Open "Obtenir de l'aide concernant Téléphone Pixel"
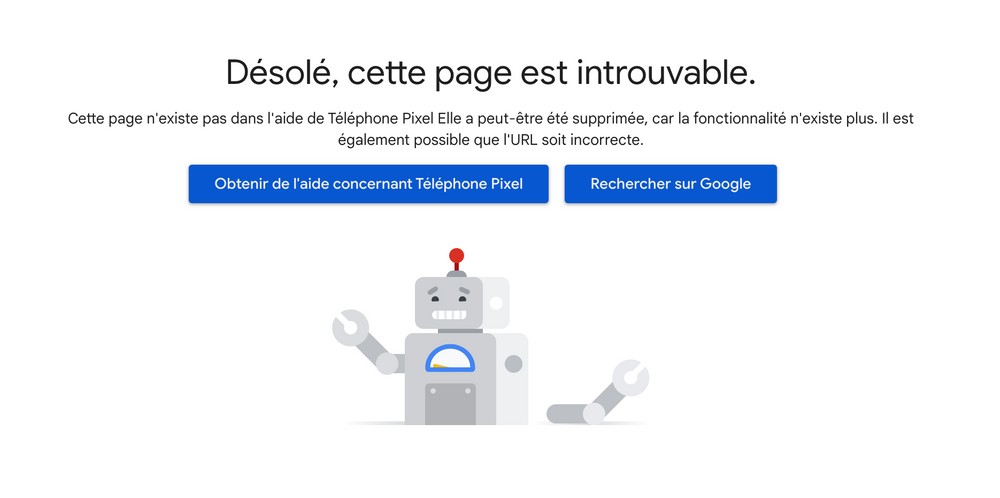 pos(369,184)
